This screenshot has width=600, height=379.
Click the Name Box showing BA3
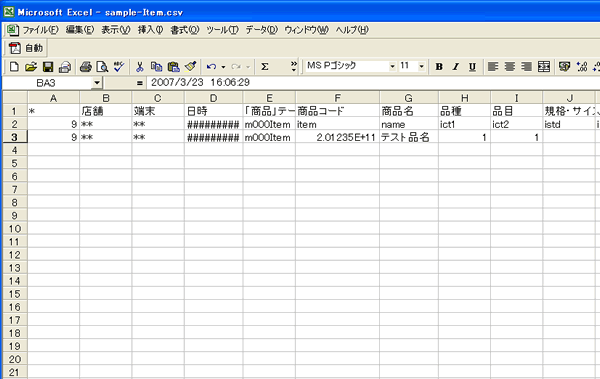coord(47,83)
